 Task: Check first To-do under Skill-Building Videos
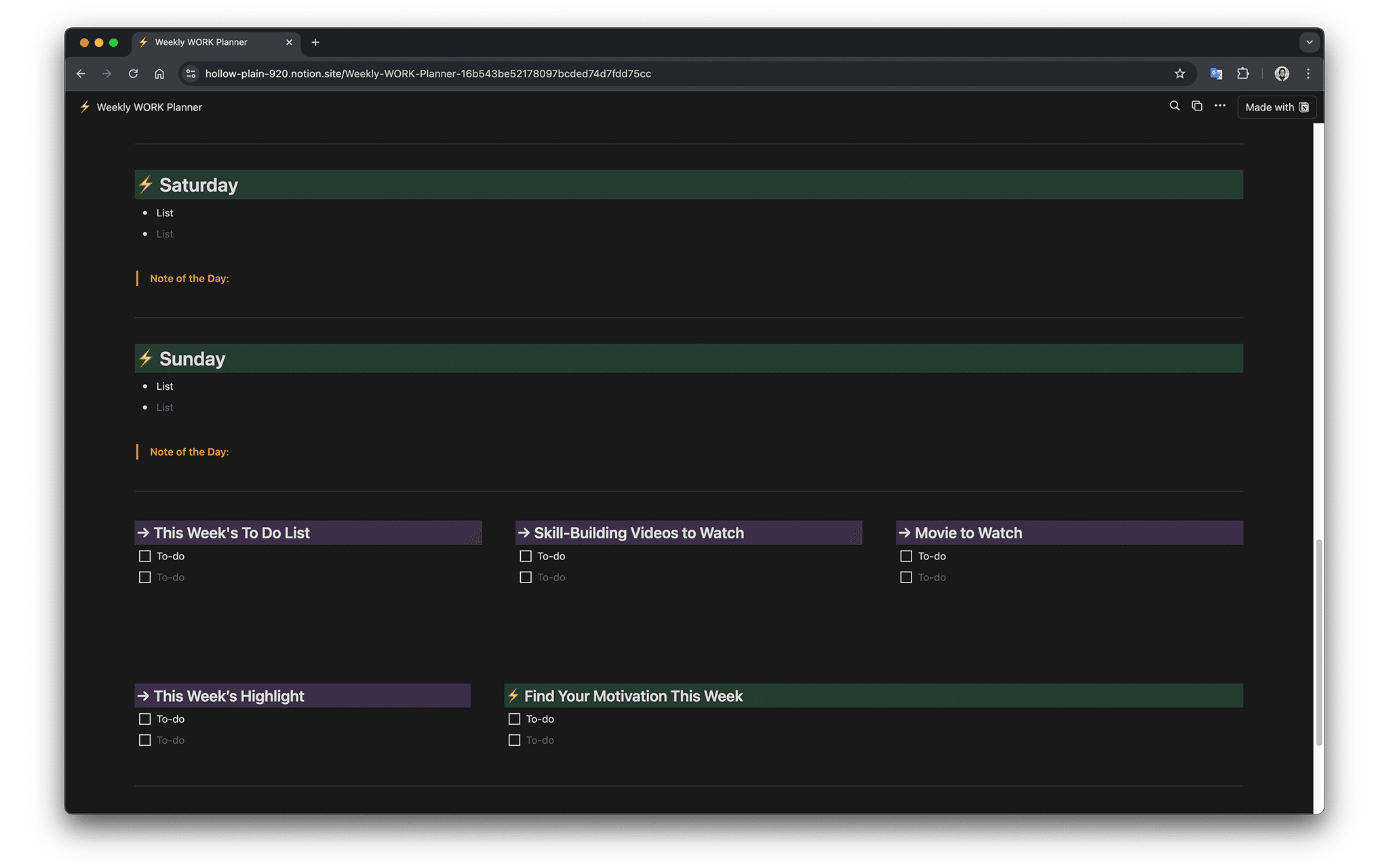(x=525, y=556)
